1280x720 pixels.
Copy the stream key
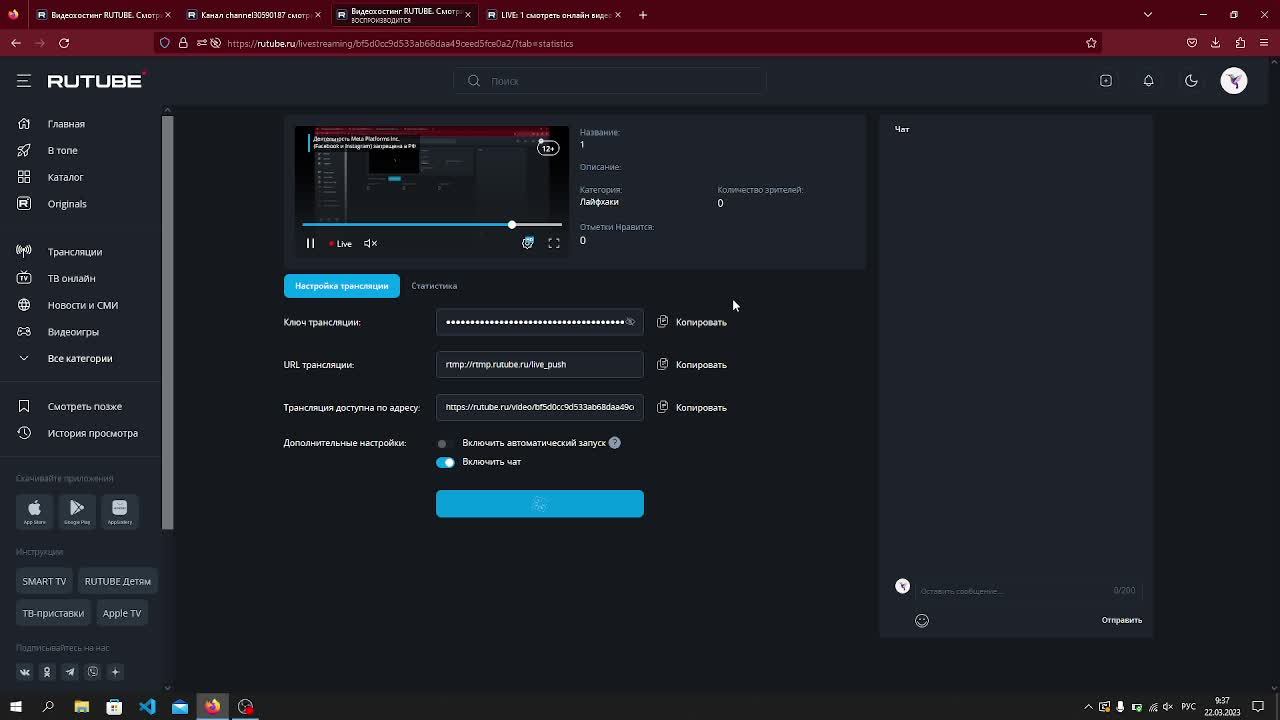click(x=692, y=322)
